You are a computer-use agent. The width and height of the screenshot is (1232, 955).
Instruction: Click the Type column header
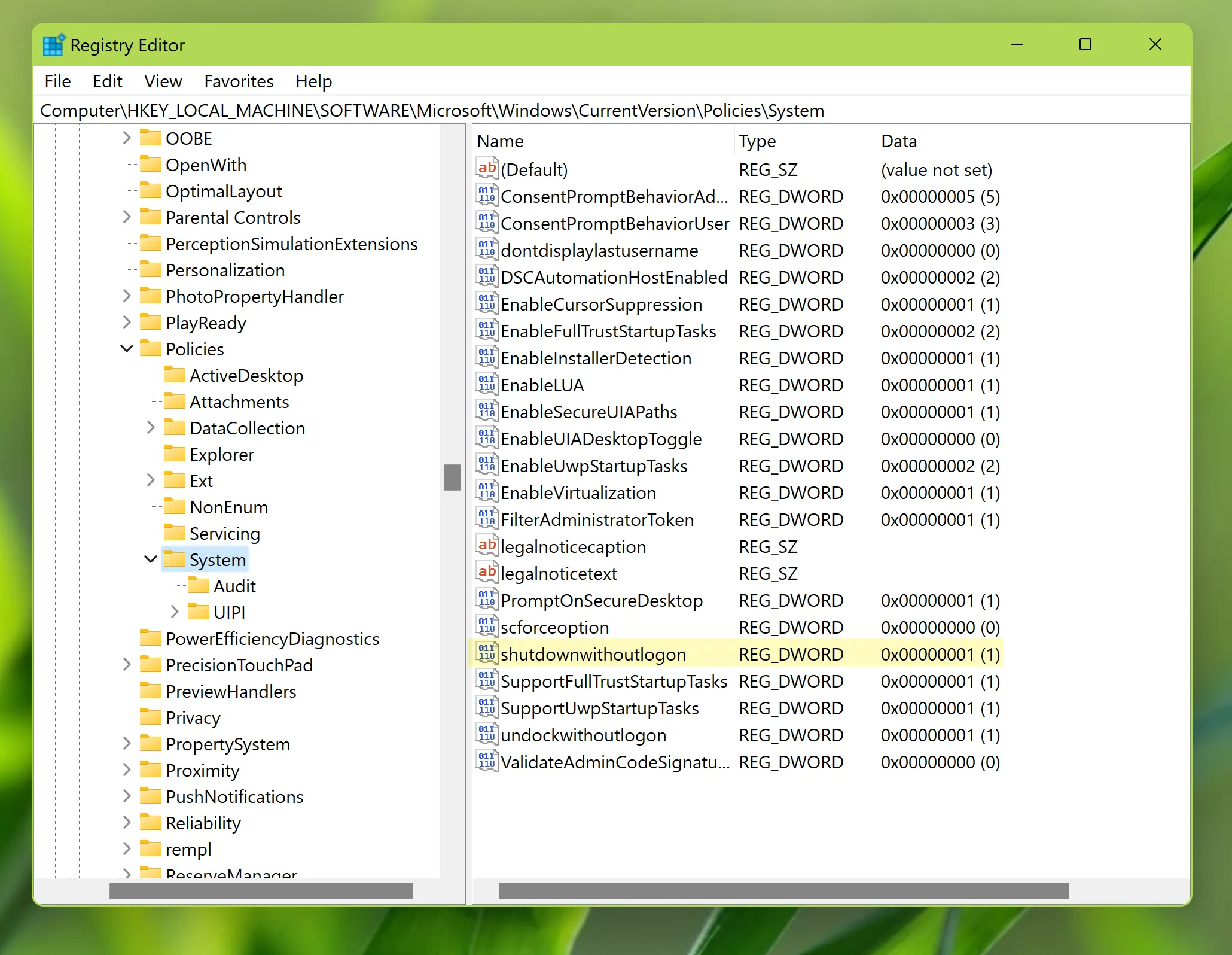click(806, 141)
